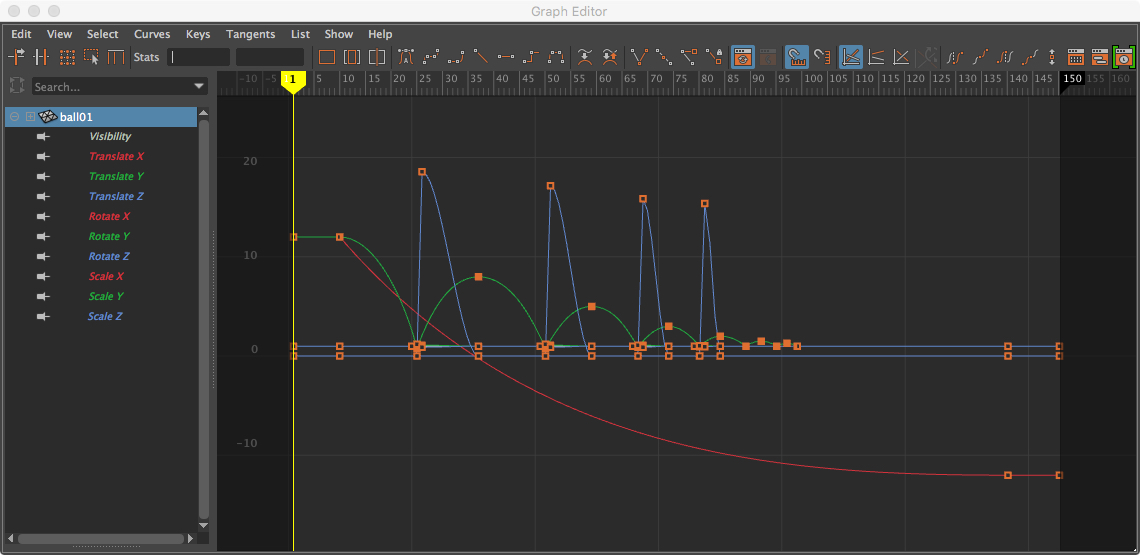Viewport: 1140px width, 555px height.
Task: Set Auto tangents on selected keys
Action: tap(406, 57)
